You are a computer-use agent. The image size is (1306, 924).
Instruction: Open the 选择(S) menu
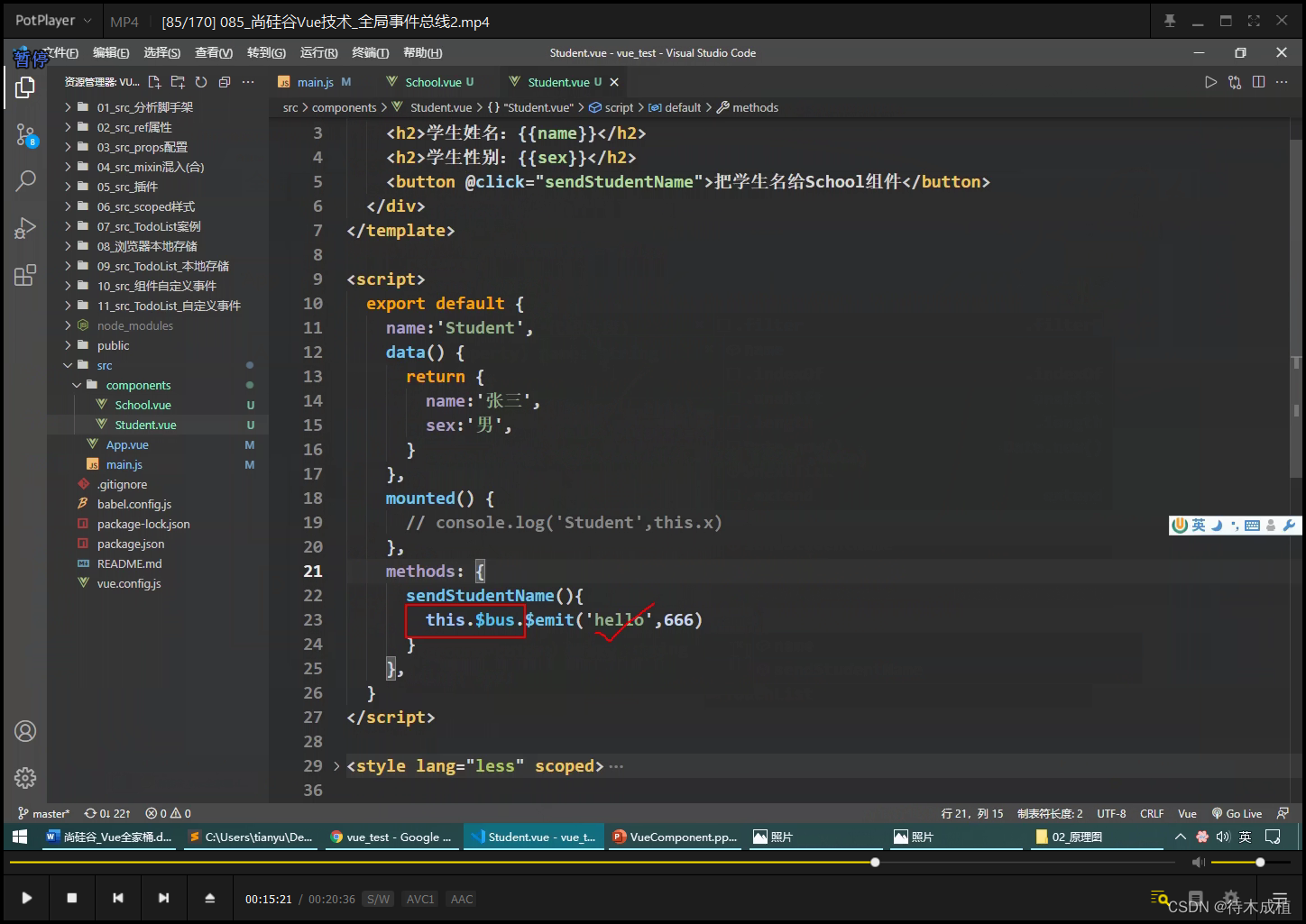(162, 52)
